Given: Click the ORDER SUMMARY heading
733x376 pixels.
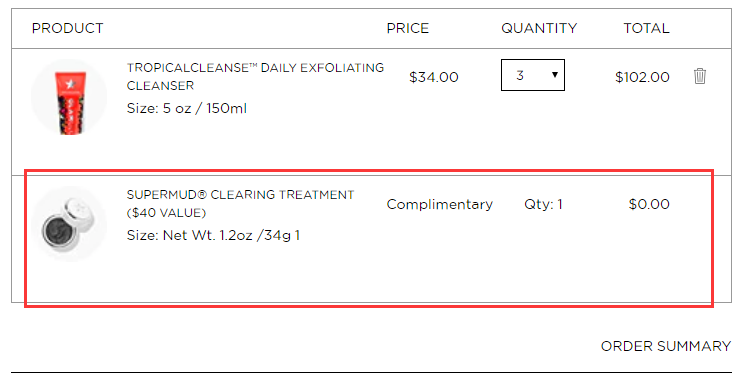Looking at the screenshot, I should [666, 346].
